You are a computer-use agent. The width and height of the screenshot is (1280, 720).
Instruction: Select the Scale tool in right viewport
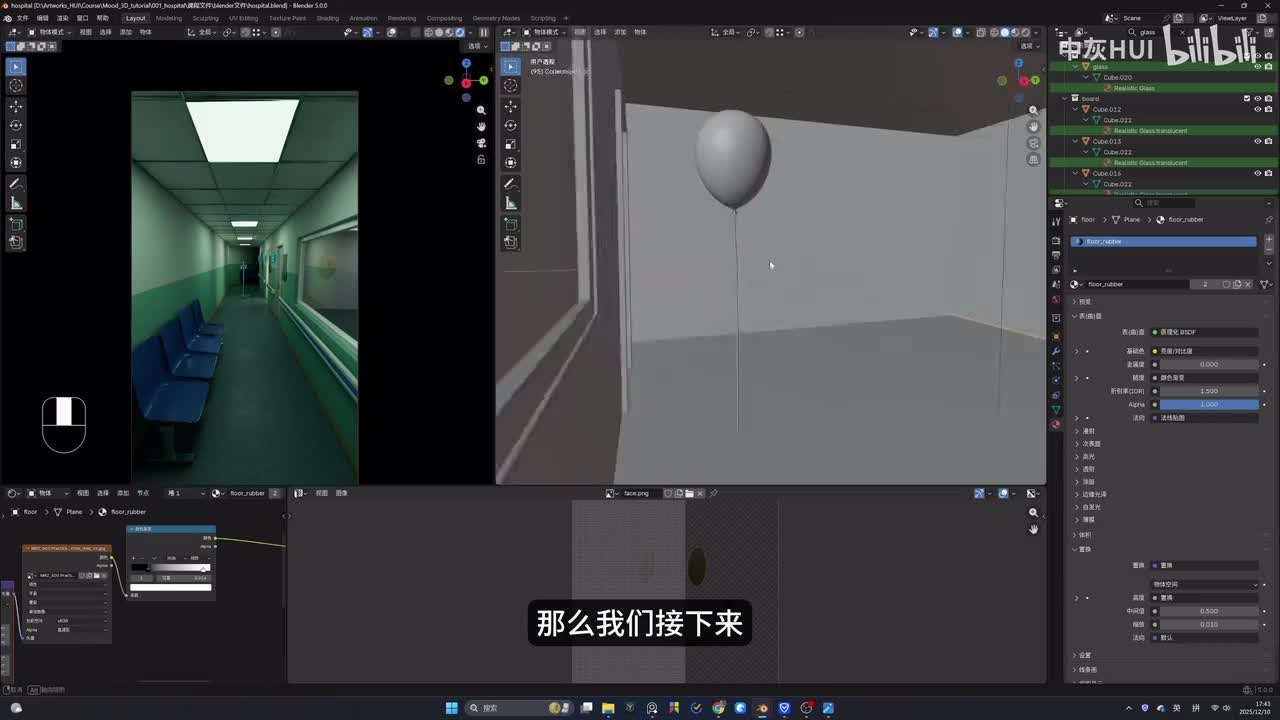[x=511, y=144]
